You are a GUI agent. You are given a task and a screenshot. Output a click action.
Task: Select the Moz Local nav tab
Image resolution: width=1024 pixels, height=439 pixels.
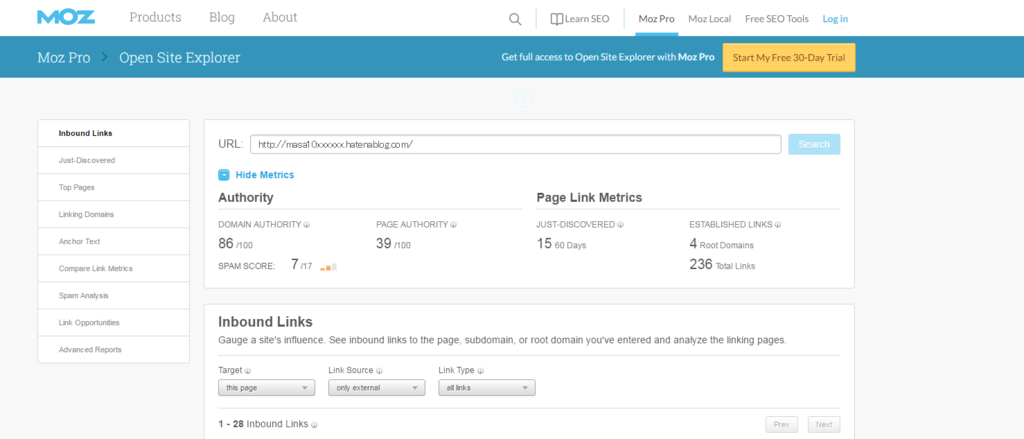pos(710,19)
